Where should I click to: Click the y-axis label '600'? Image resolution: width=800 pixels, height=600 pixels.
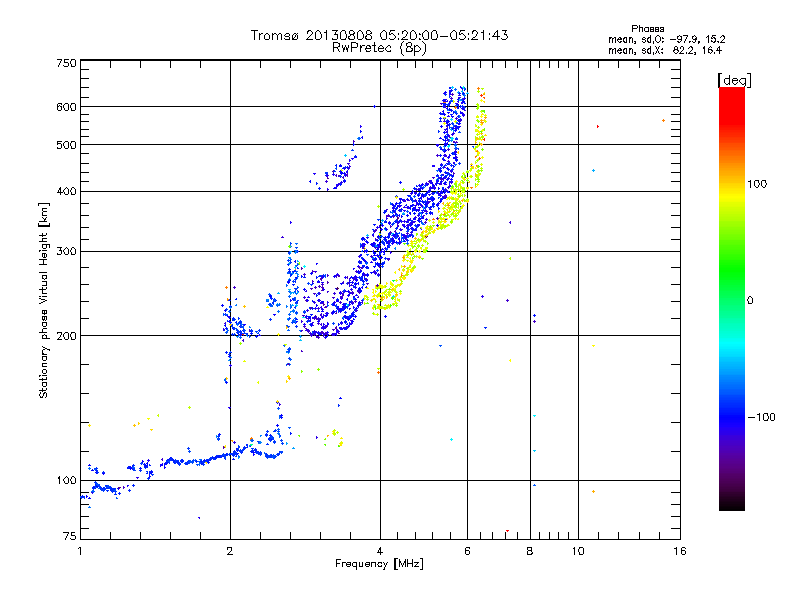pyautogui.click(x=66, y=107)
